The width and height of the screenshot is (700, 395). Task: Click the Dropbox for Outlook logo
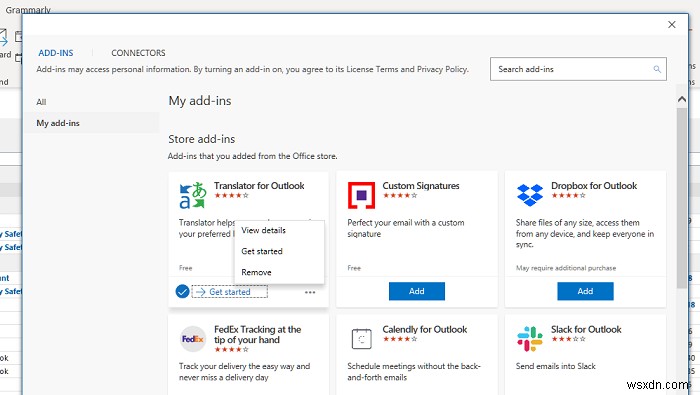(530, 195)
